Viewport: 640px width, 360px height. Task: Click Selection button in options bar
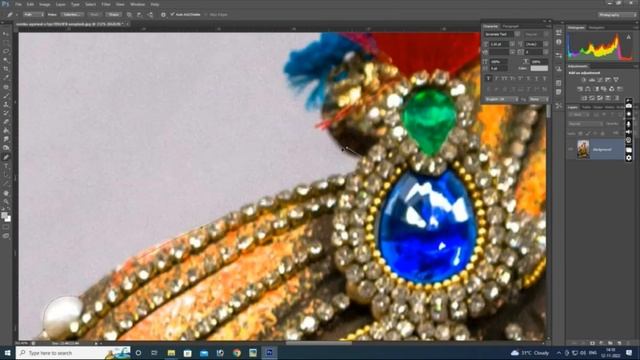tap(71, 15)
